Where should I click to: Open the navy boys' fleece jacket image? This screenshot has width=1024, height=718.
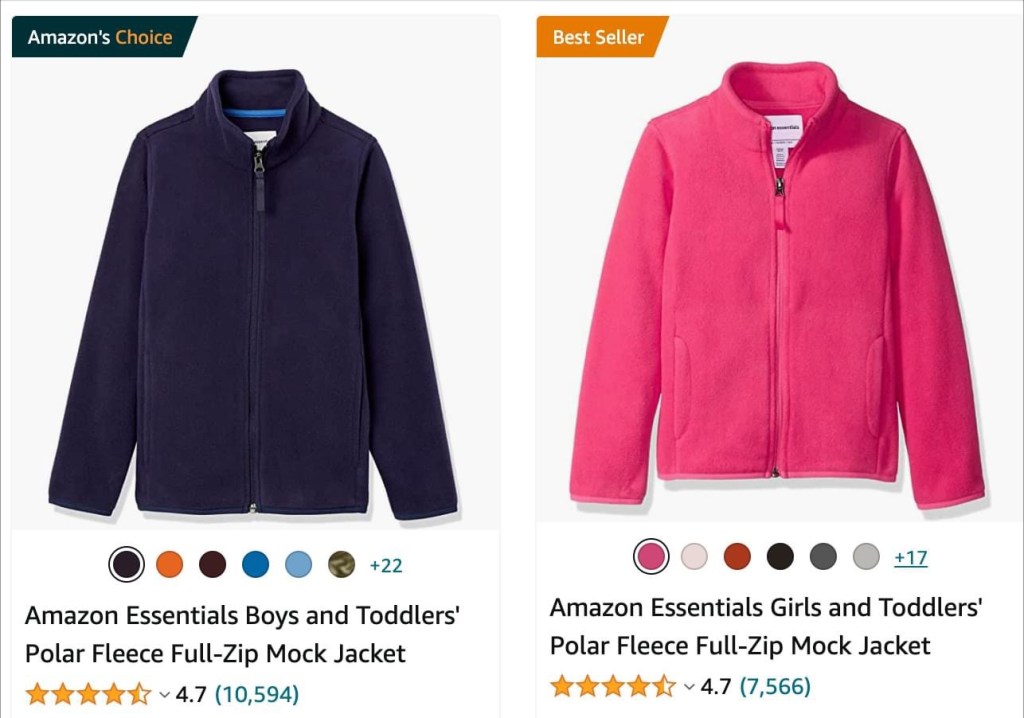pos(254,290)
